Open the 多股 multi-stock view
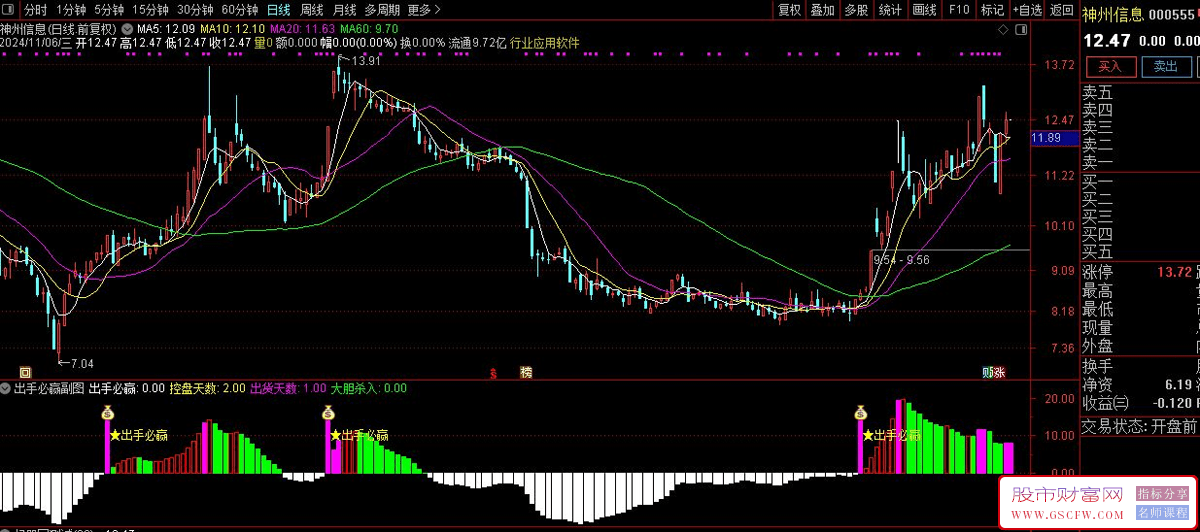This screenshot has width=1200, height=532. click(856, 10)
